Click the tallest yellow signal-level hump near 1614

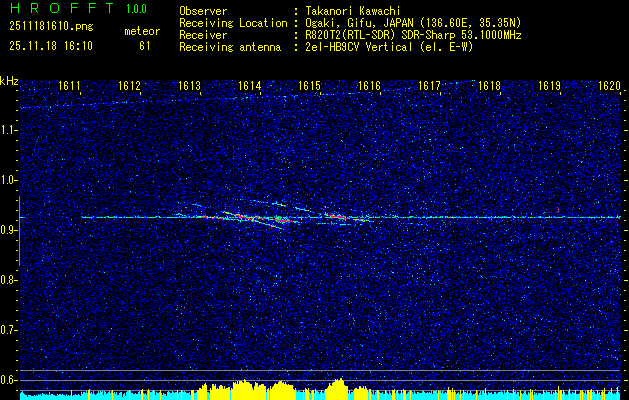[x=243, y=389]
